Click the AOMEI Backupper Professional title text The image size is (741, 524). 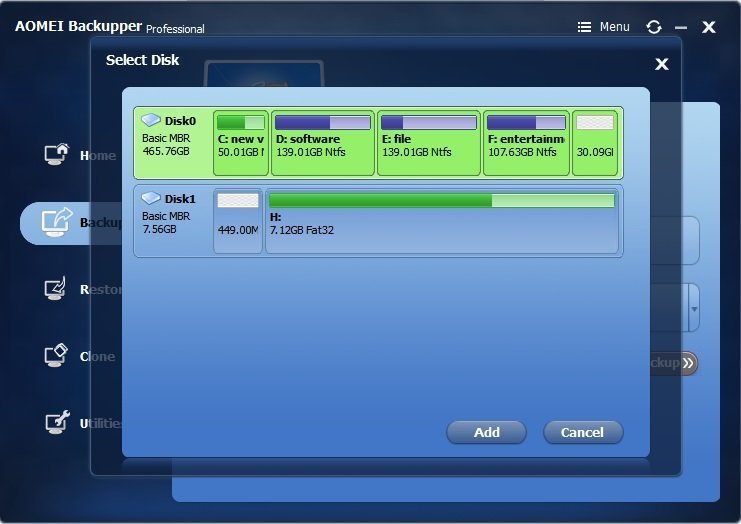click(x=110, y=26)
